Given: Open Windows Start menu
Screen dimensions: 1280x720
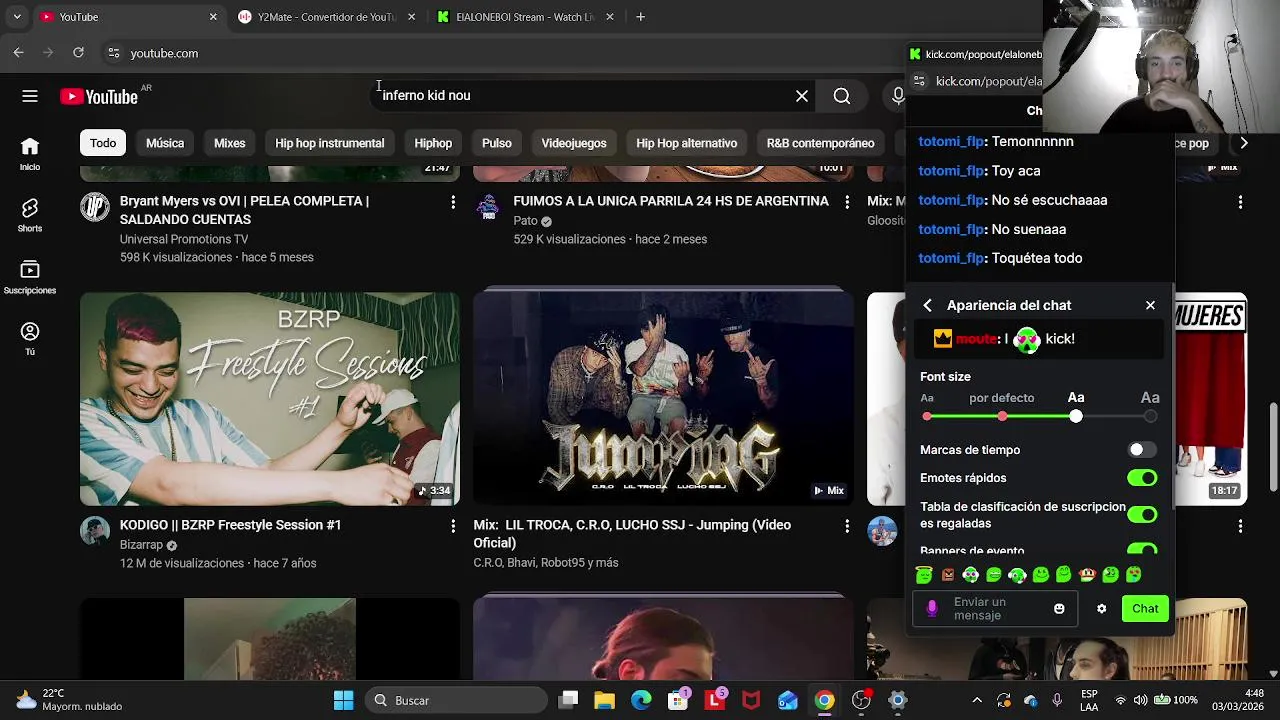Looking at the screenshot, I should coord(343,700).
